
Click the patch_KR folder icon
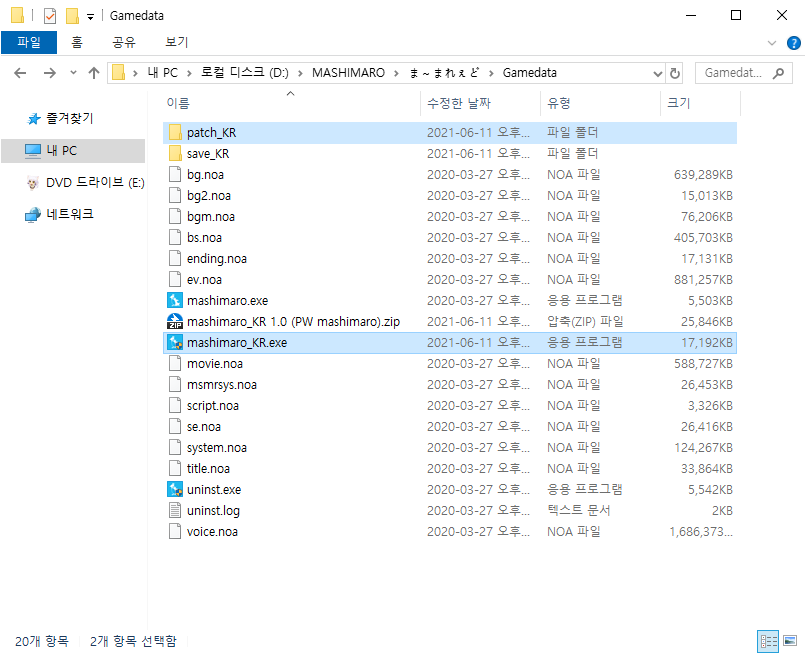click(175, 133)
